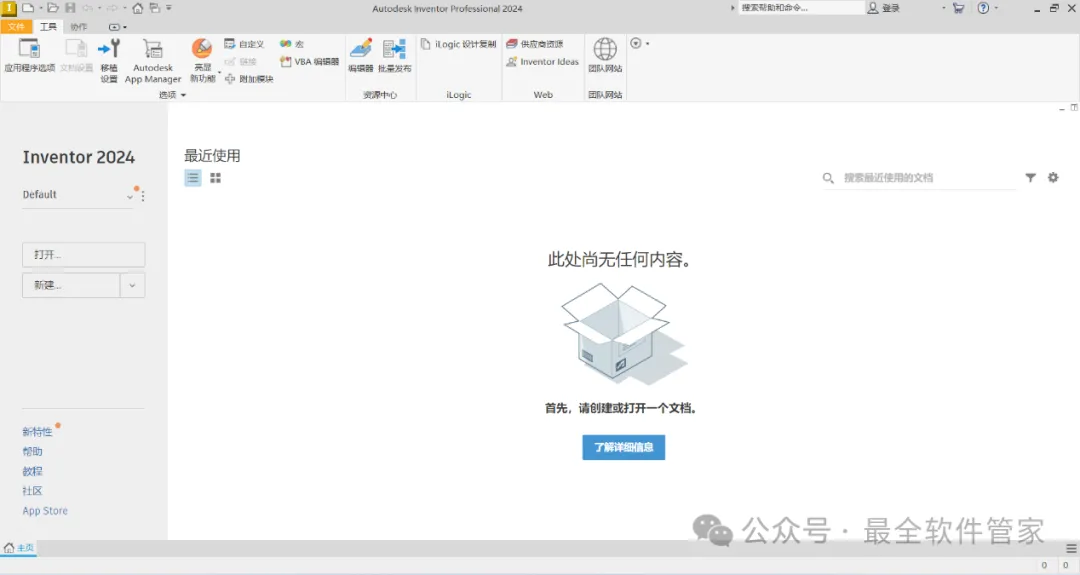Open the customize quick access toolbar dropdown
This screenshot has height=575, width=1080.
coord(169,8)
